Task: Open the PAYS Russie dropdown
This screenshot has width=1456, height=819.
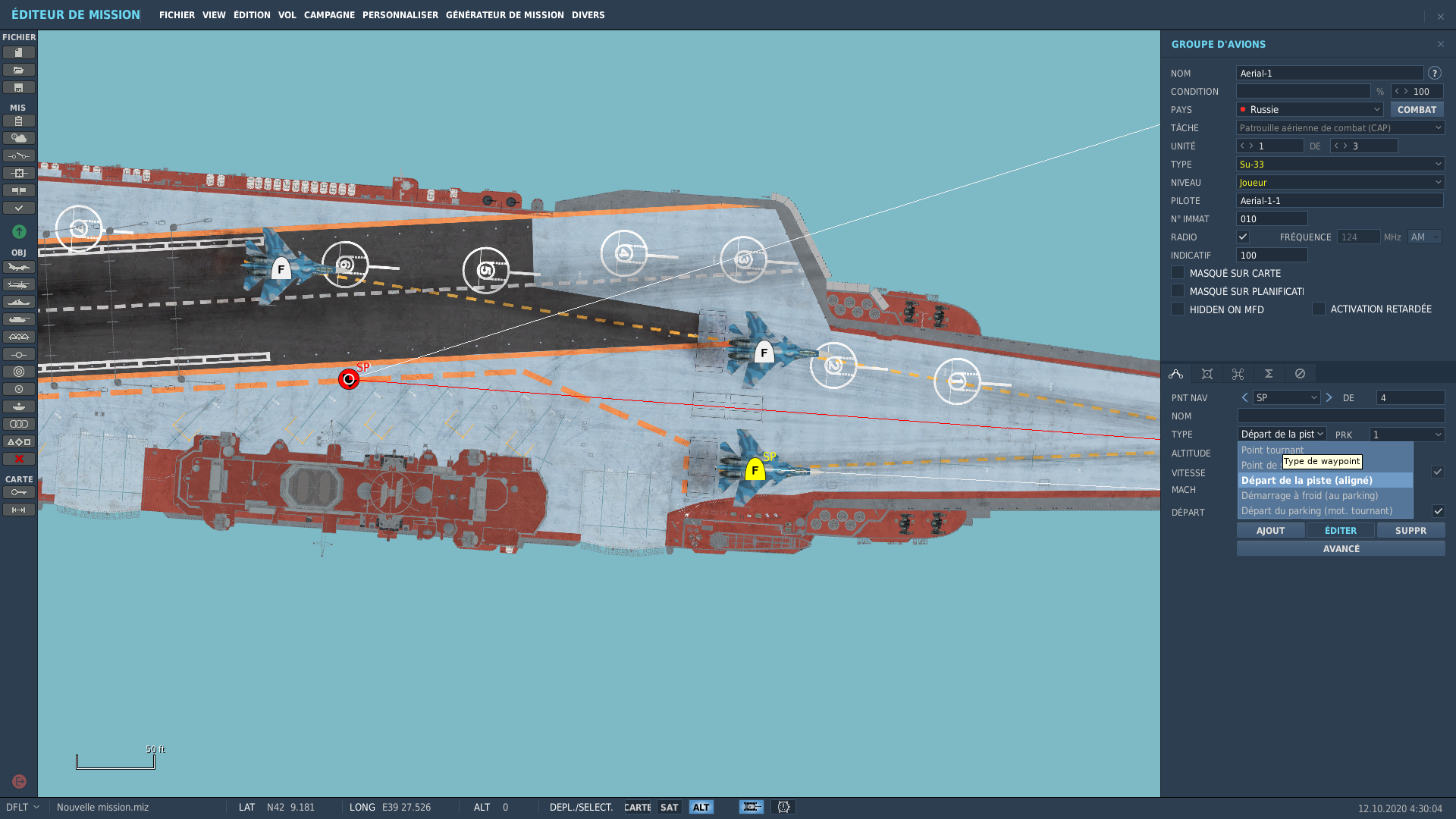Action: coord(1310,109)
